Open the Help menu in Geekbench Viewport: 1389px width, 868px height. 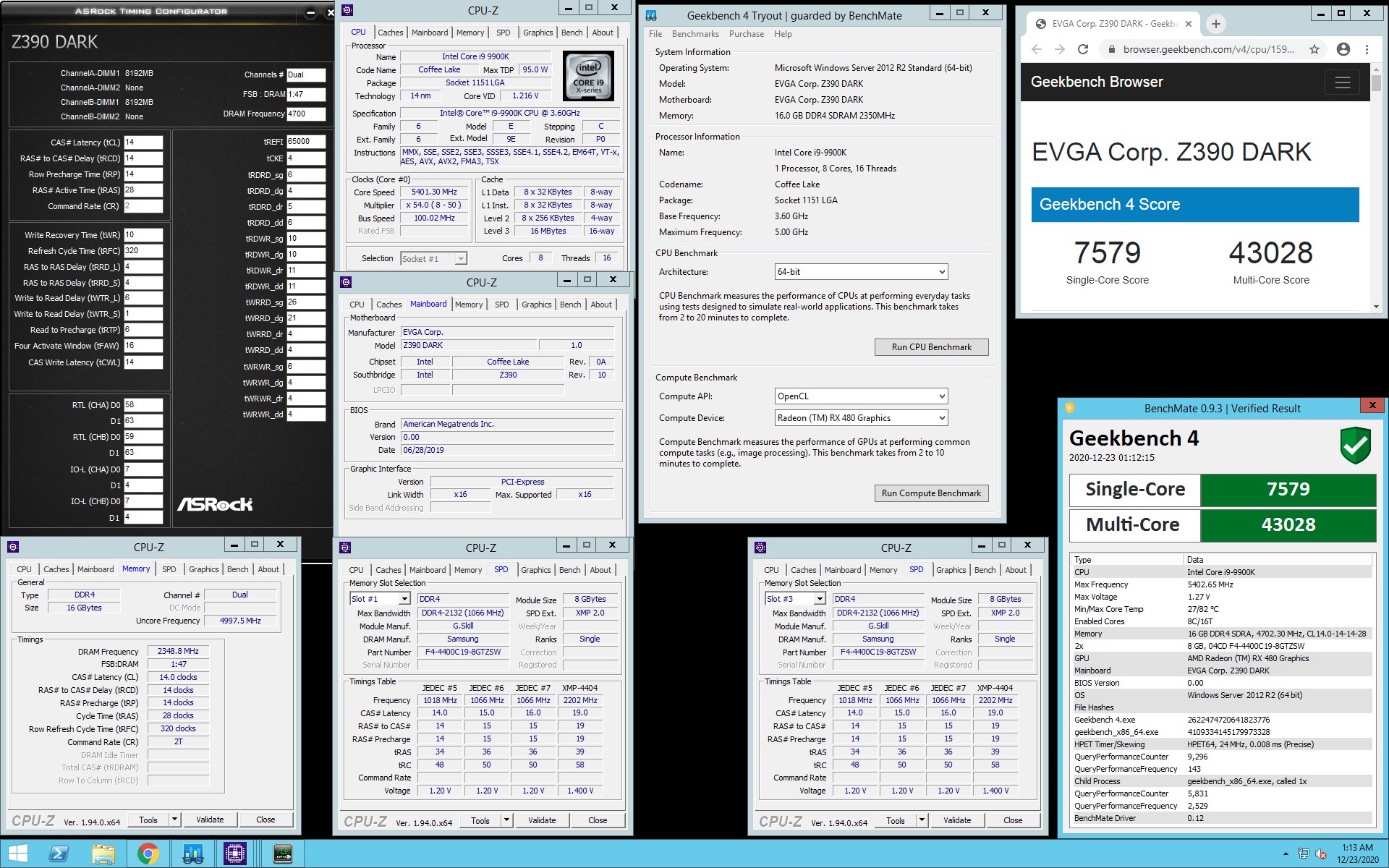(x=783, y=34)
